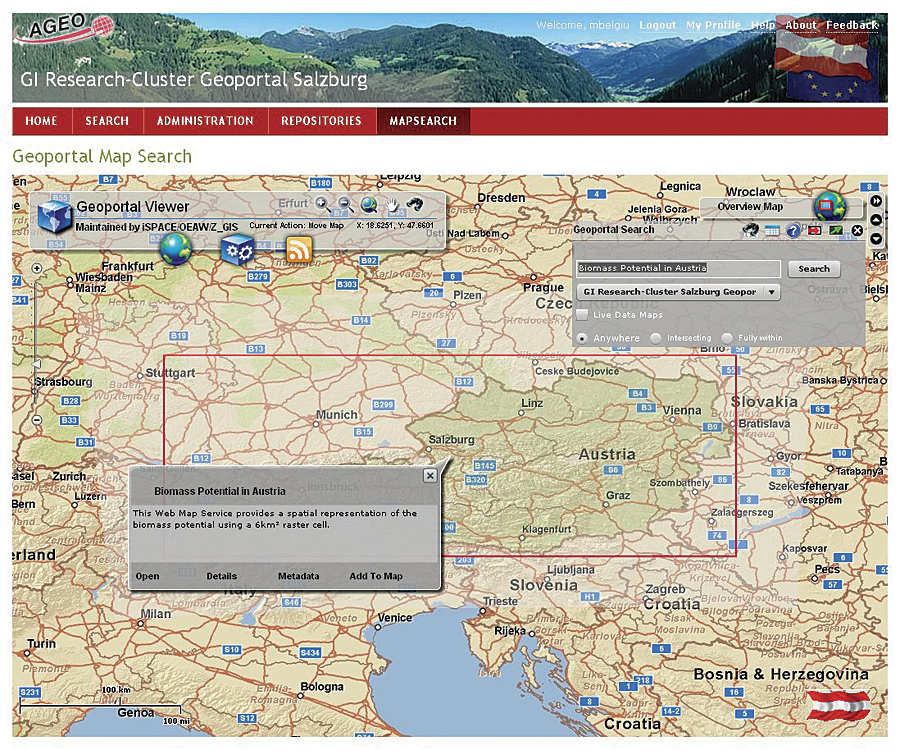
Task: Open the ADMINISTRATION menu tab
Action: click(x=205, y=121)
